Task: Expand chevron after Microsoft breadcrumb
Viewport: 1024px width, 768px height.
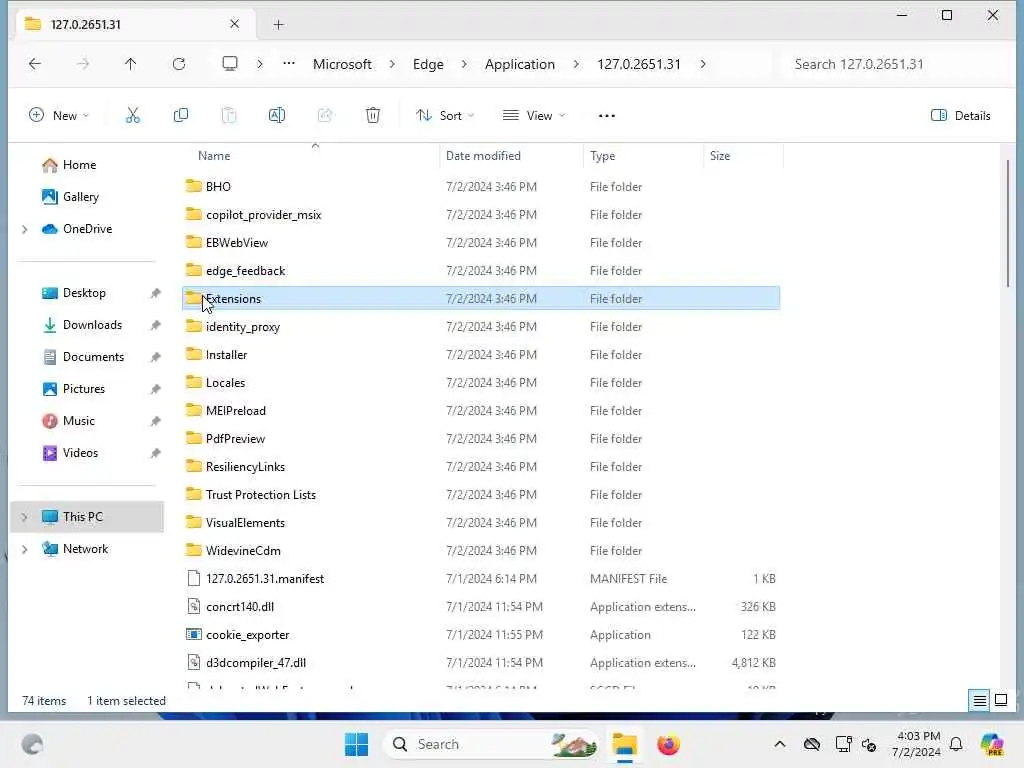Action: [x=392, y=64]
